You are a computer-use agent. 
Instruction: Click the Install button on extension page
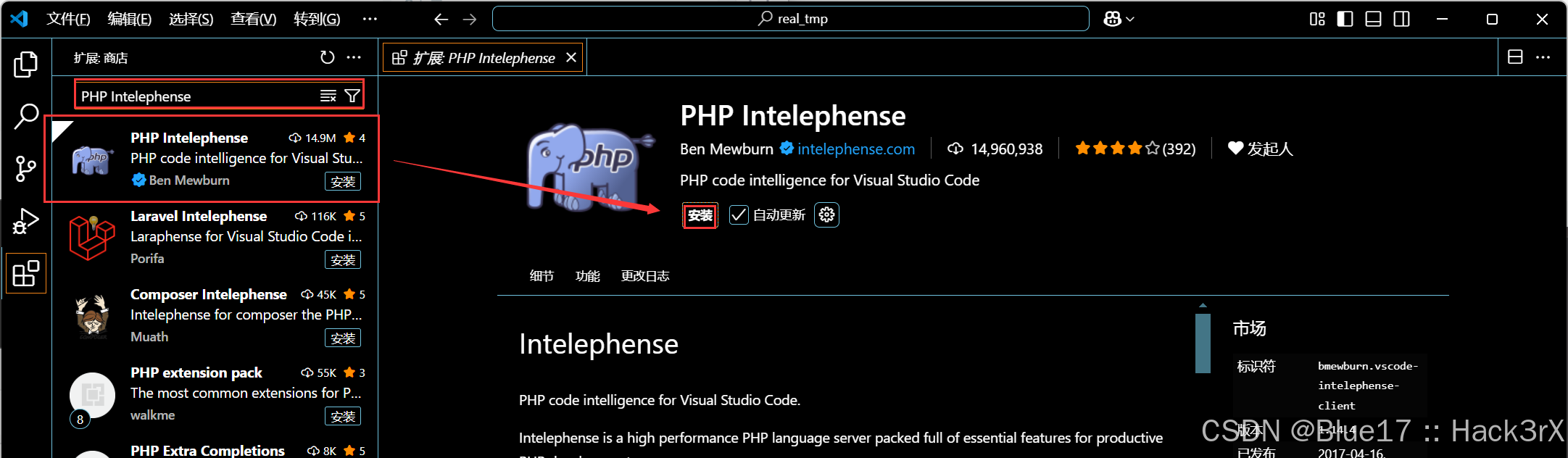pyautogui.click(x=700, y=215)
